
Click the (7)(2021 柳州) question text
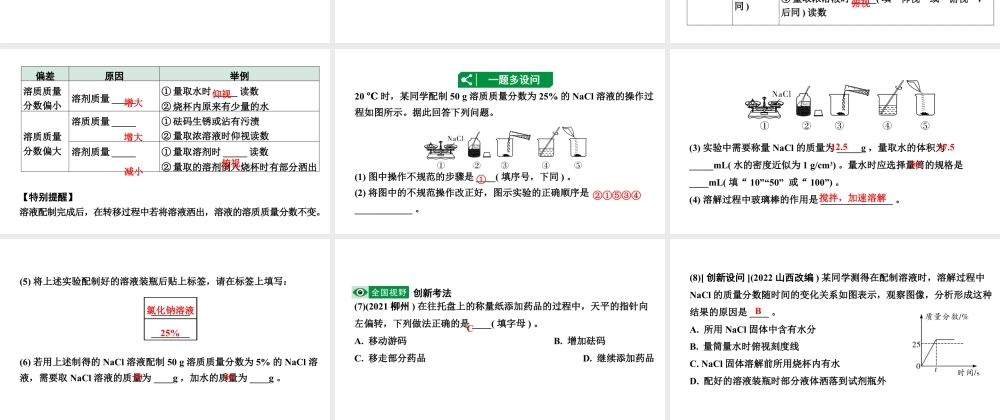(x=501, y=315)
